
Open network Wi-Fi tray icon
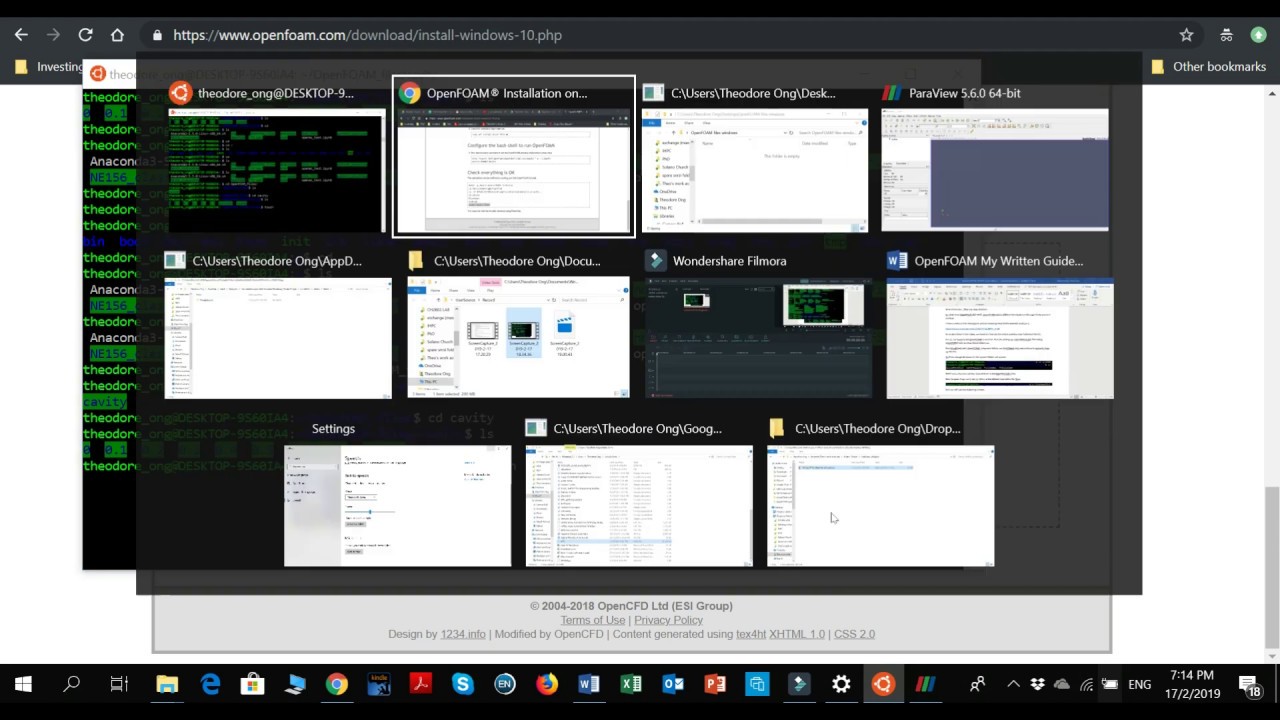coord(1086,685)
